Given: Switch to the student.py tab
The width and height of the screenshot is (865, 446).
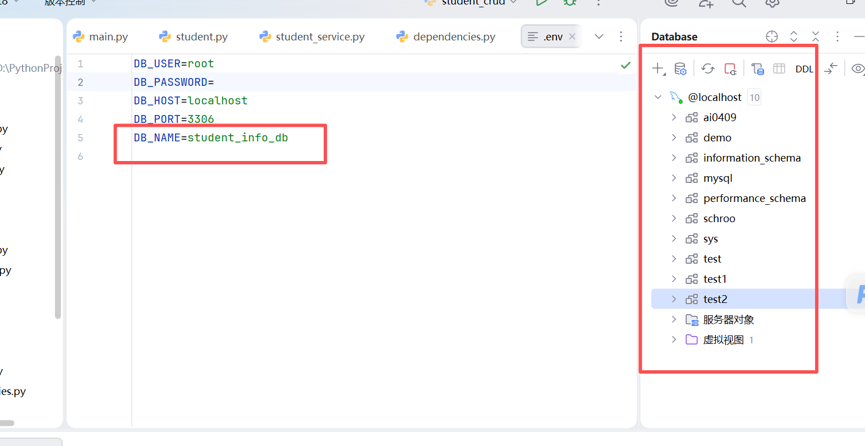Looking at the screenshot, I should (x=194, y=36).
